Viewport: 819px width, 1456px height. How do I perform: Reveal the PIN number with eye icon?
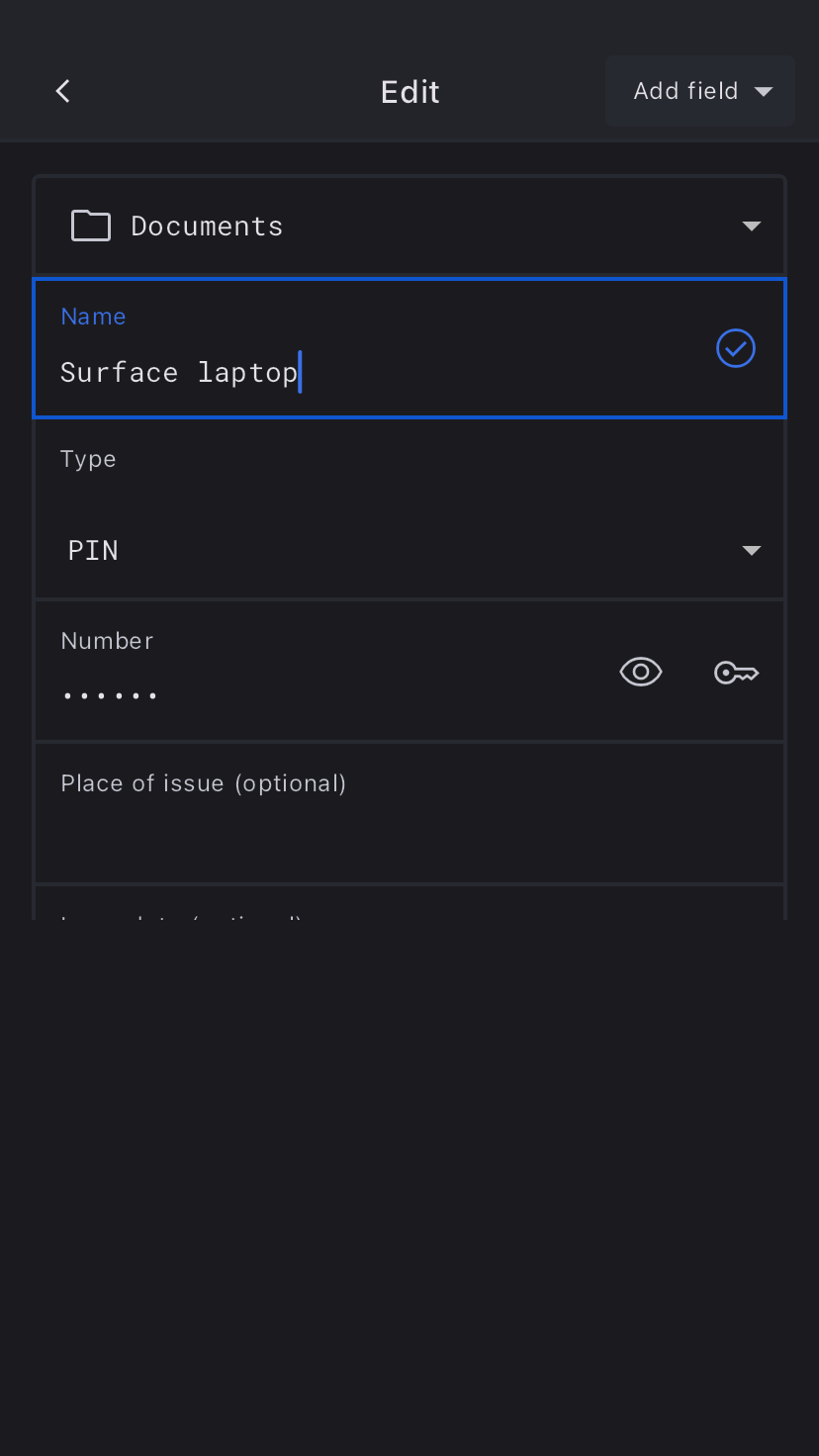coord(641,673)
